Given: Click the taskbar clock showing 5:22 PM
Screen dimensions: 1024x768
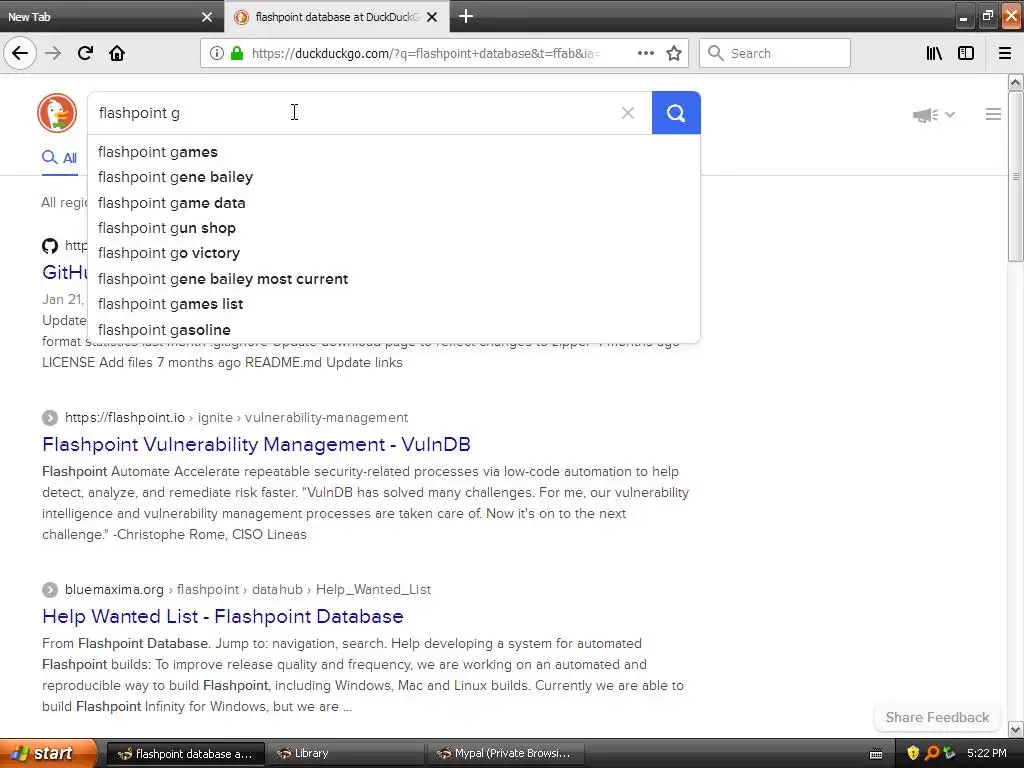Looking at the screenshot, I should coord(987,753).
